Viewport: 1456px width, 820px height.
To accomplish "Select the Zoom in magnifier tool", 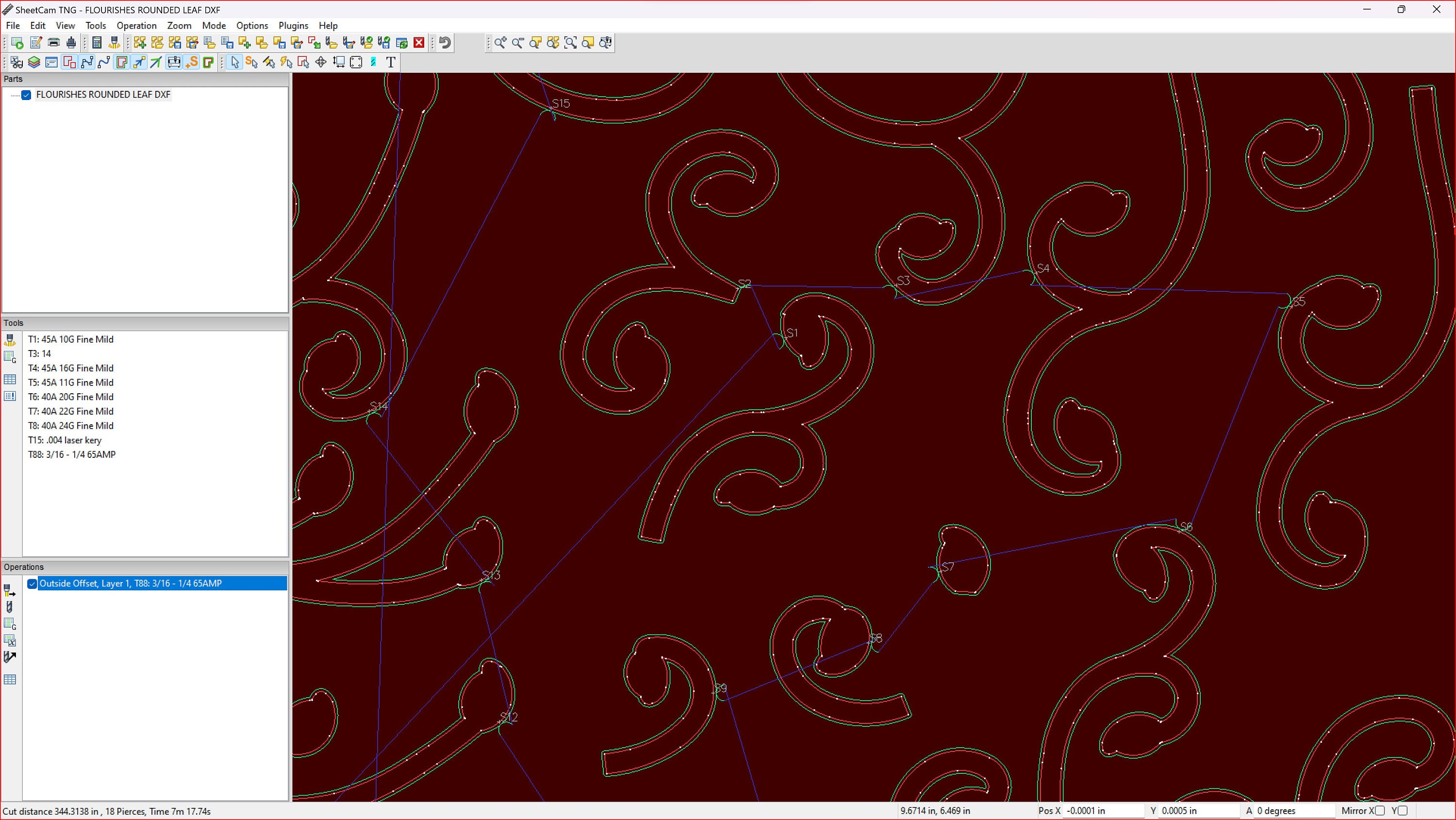I will click(x=500, y=42).
